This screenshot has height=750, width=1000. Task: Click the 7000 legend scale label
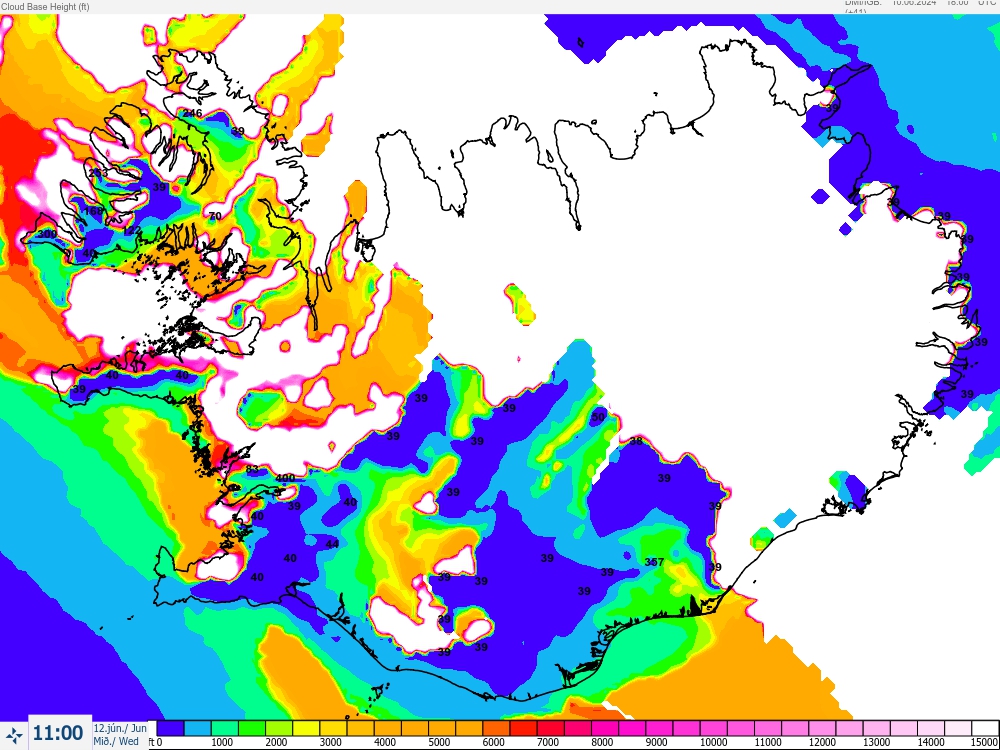[547, 742]
